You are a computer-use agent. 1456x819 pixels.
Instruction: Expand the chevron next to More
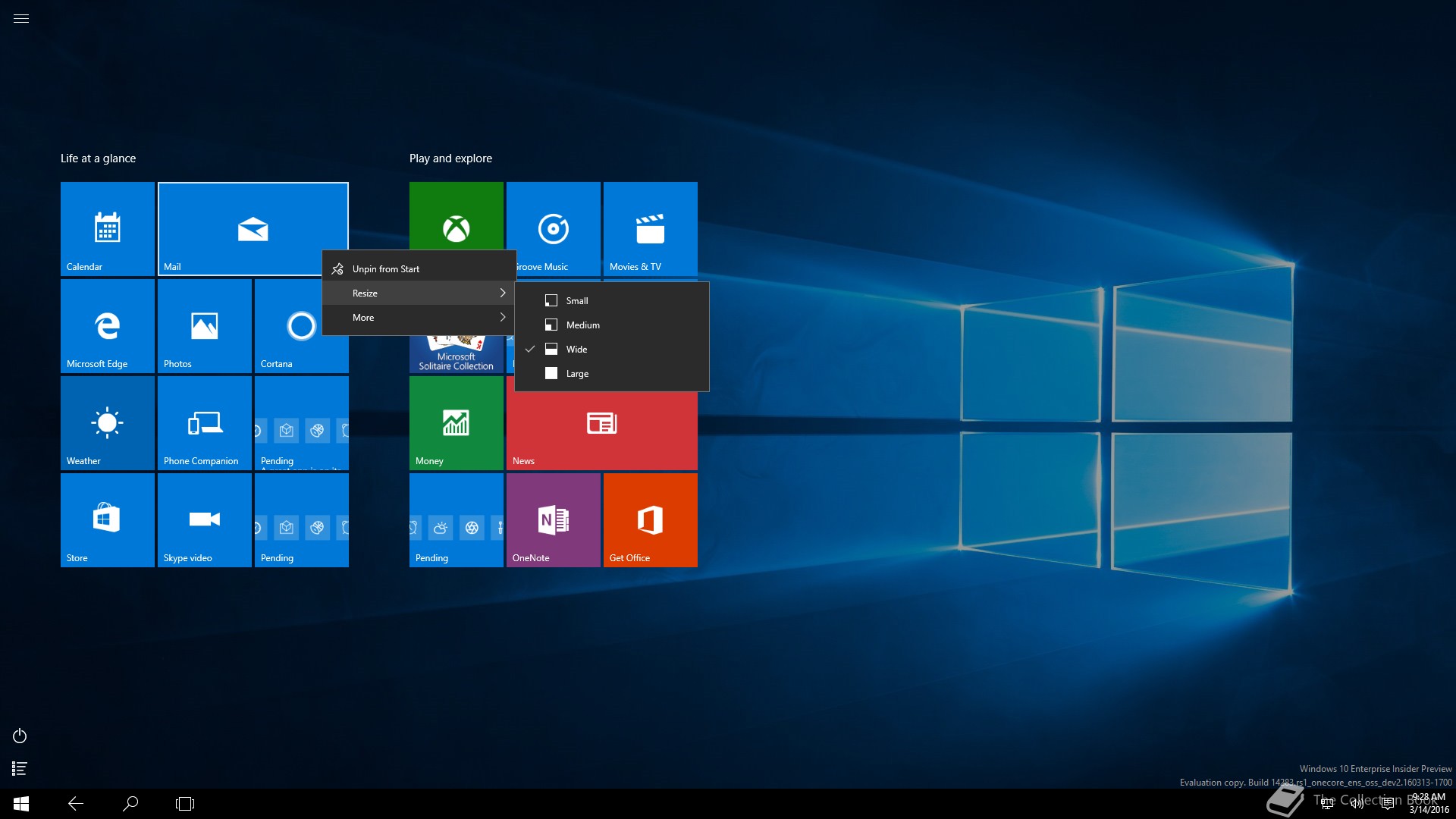pos(502,318)
